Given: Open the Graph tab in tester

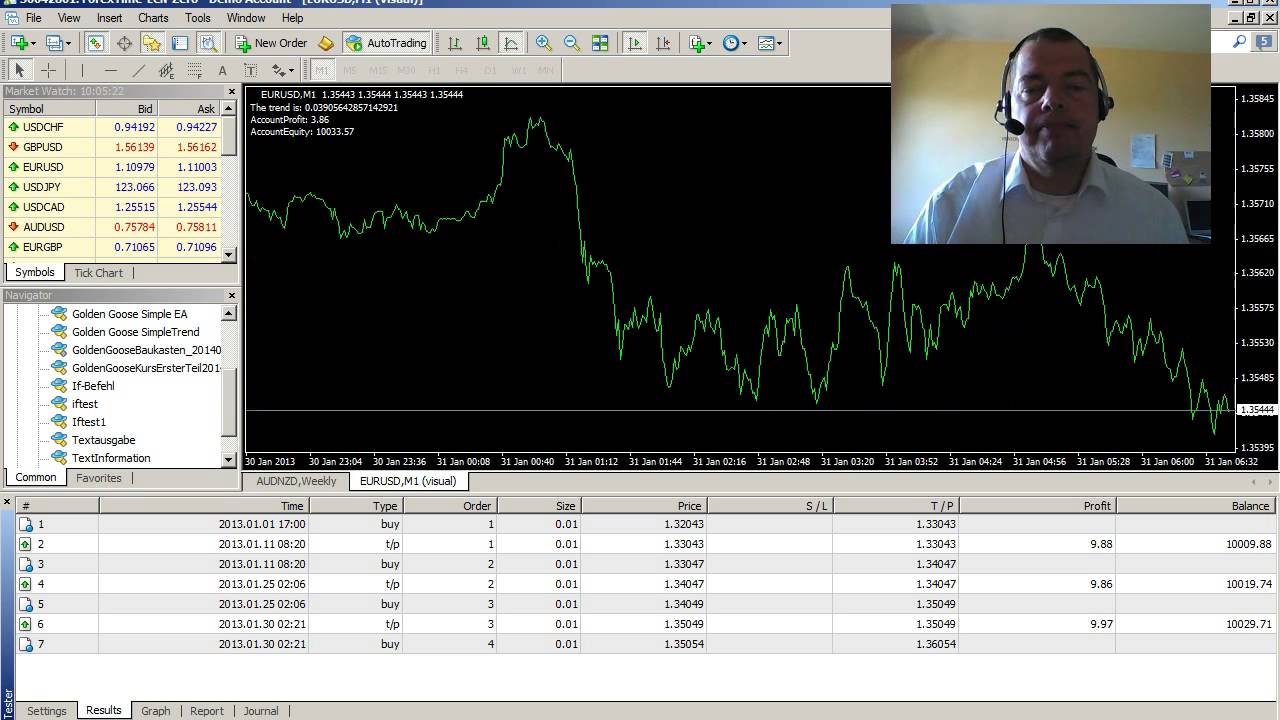Looking at the screenshot, I should 155,711.
